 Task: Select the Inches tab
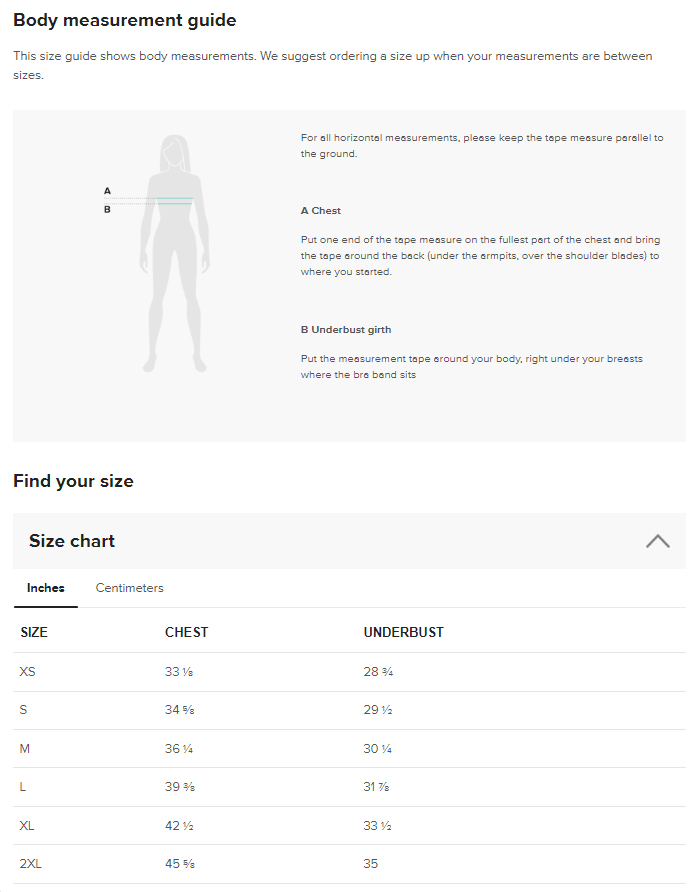(46, 588)
